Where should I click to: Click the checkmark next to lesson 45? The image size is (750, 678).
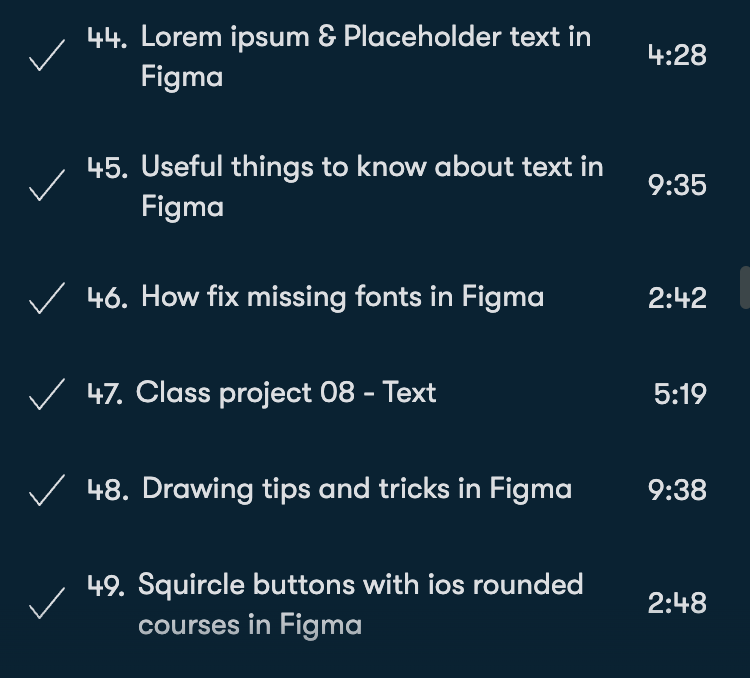(x=45, y=187)
